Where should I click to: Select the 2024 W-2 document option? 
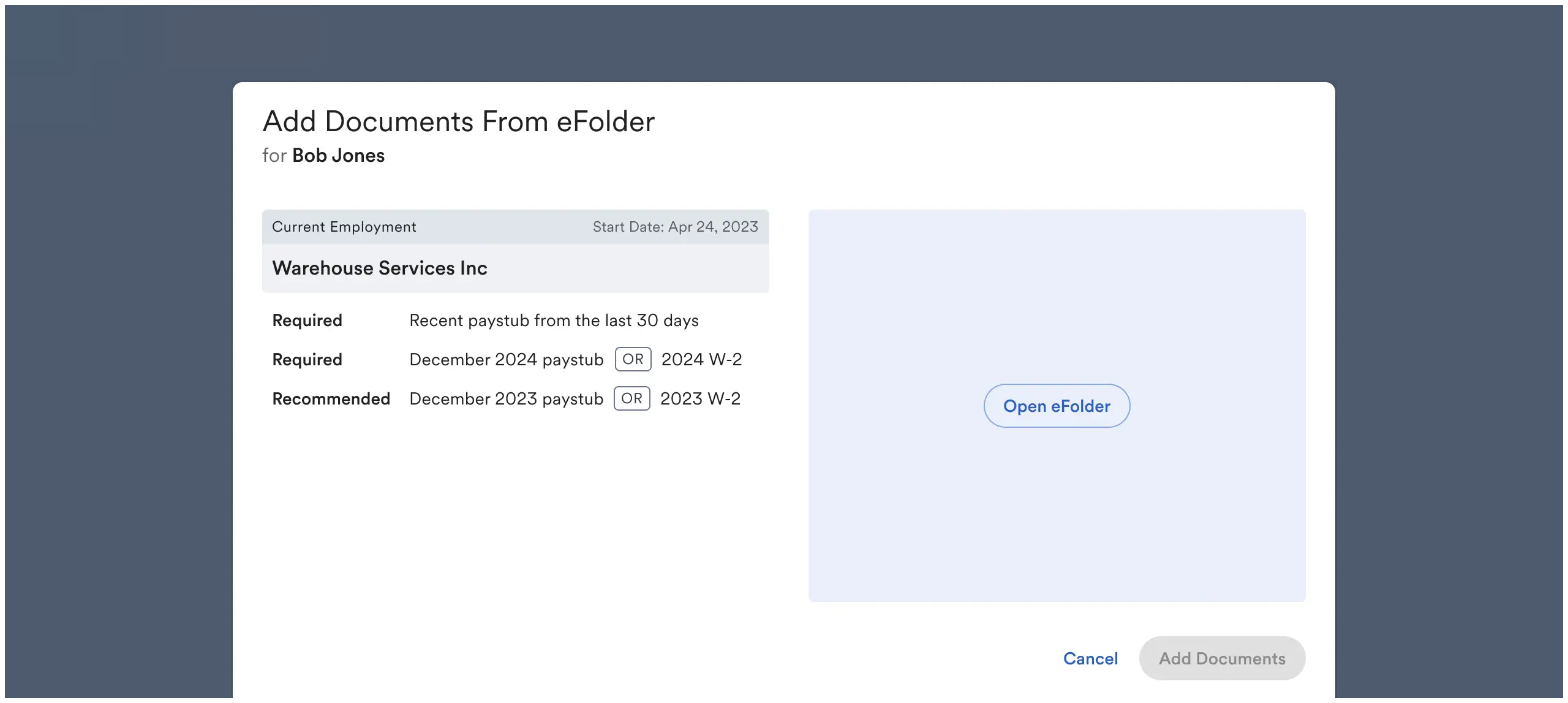[702, 359]
